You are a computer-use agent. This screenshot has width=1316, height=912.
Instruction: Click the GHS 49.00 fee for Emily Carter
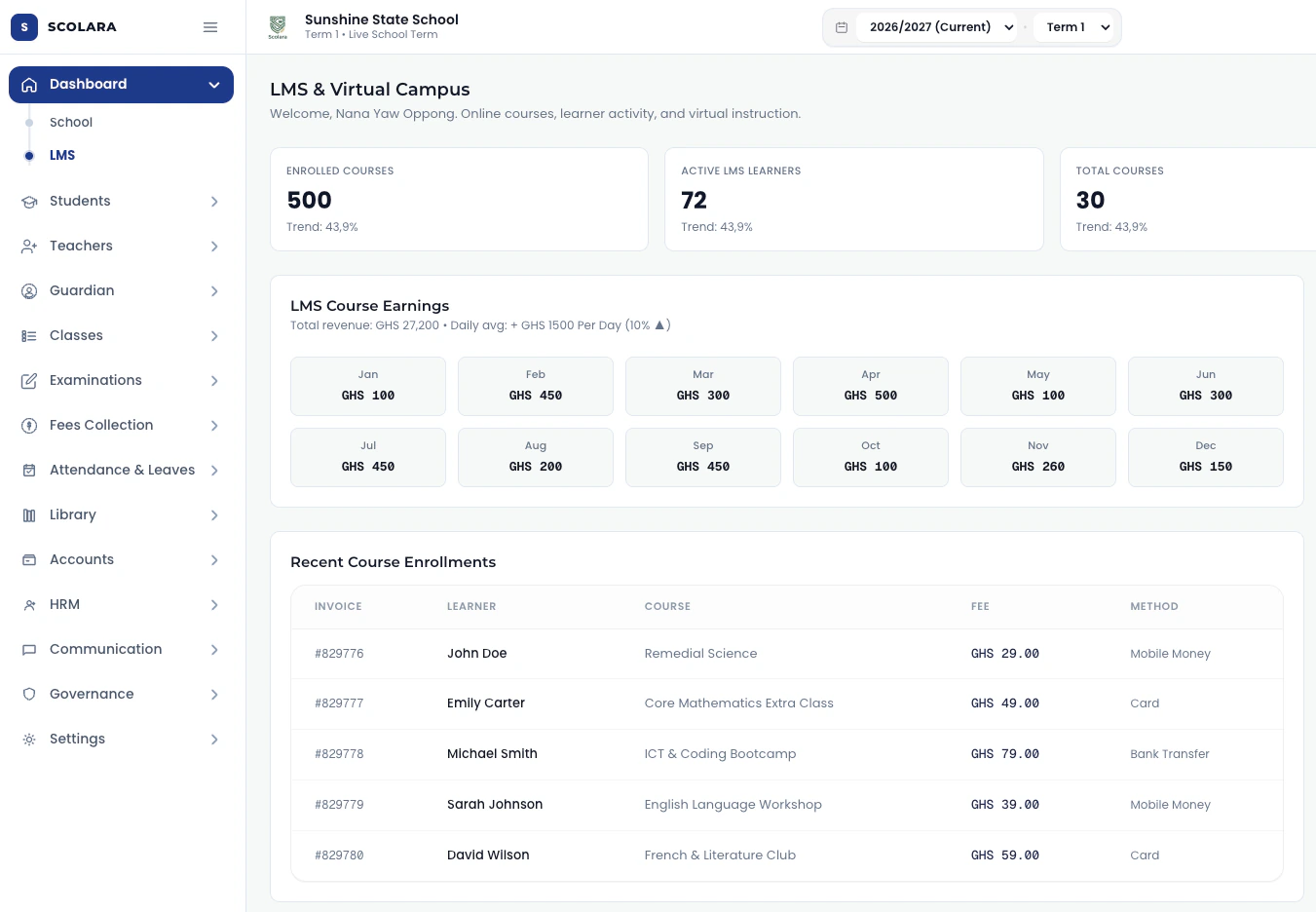[x=1005, y=703]
